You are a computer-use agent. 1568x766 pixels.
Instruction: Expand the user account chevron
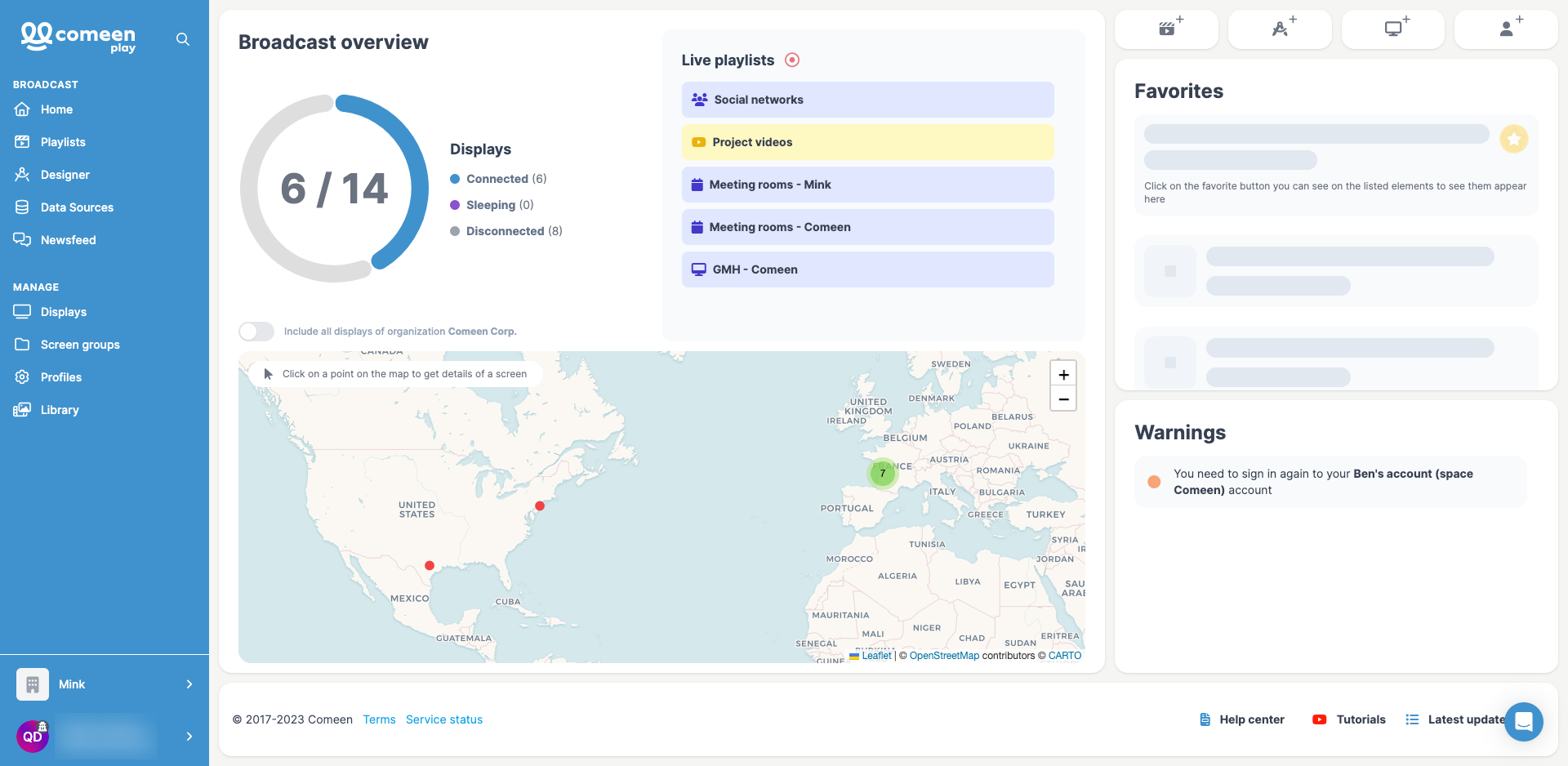point(189,737)
